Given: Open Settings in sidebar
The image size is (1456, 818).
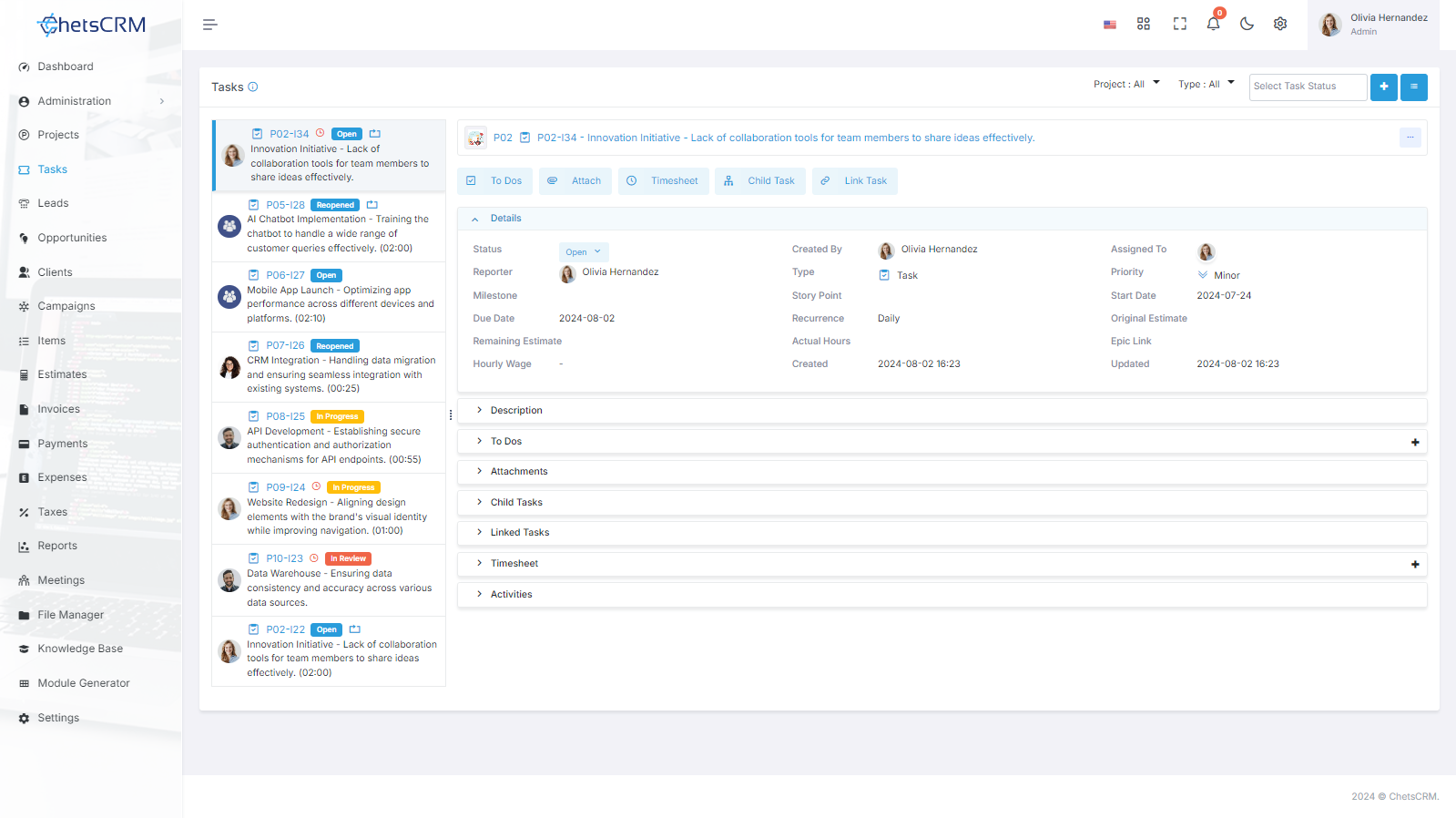Looking at the screenshot, I should pos(58,718).
